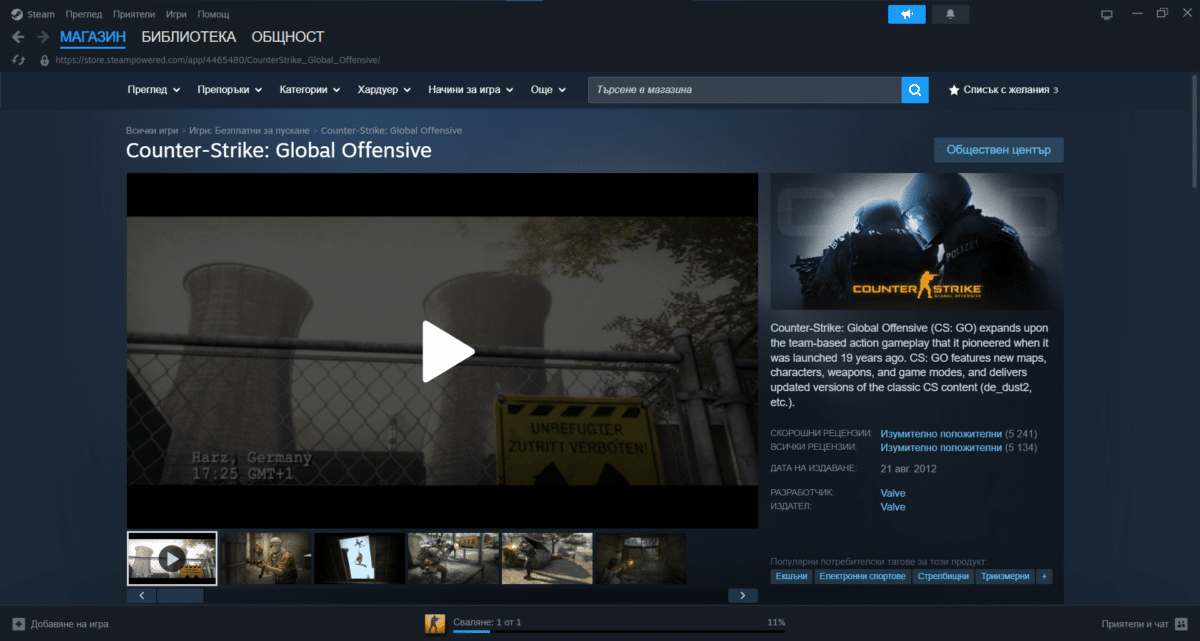This screenshot has height=641, width=1200.
Task: Click the 11% download percentage
Action: point(776,622)
